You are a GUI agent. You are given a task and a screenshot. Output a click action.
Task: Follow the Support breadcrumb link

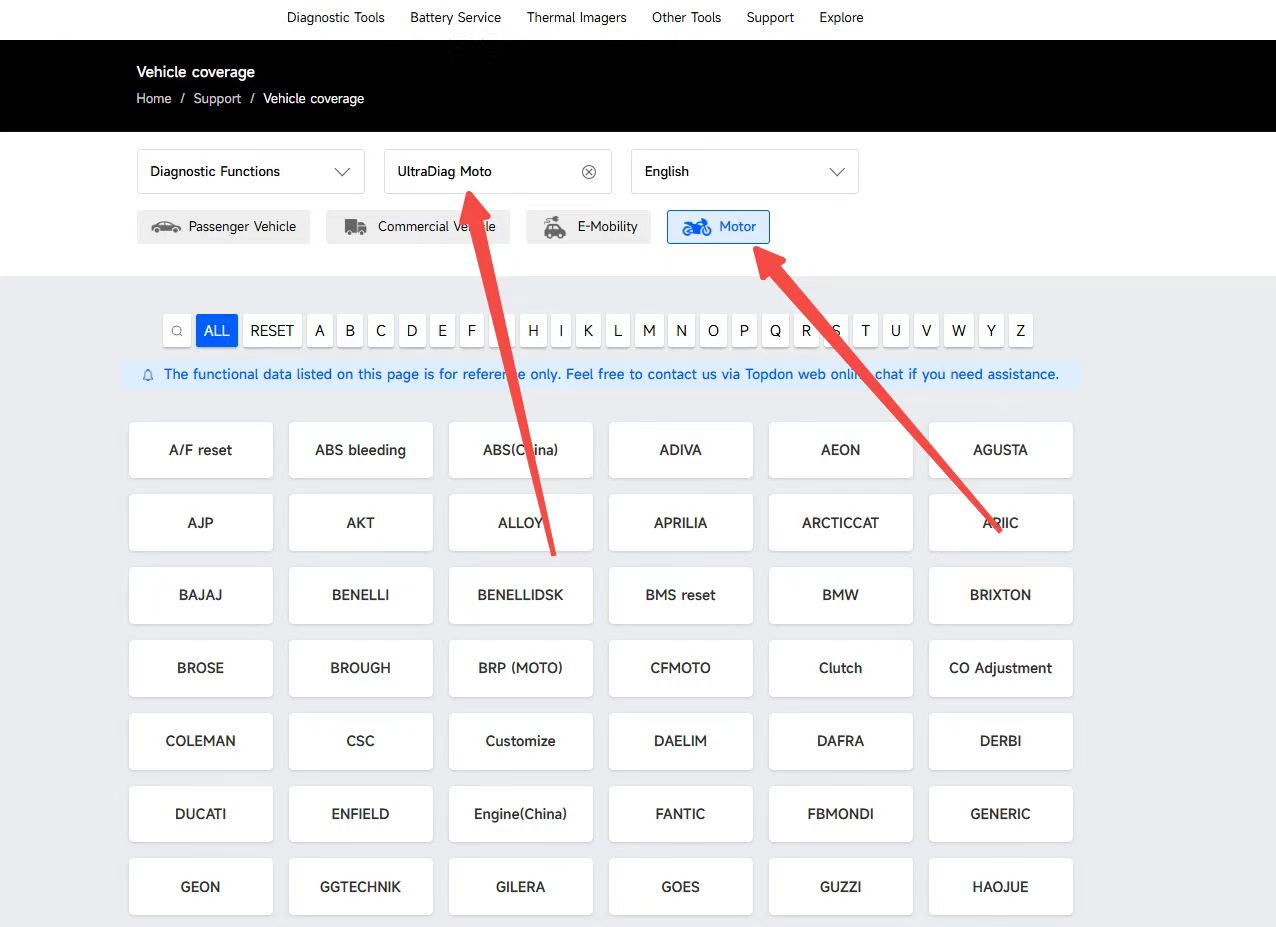coord(217,99)
